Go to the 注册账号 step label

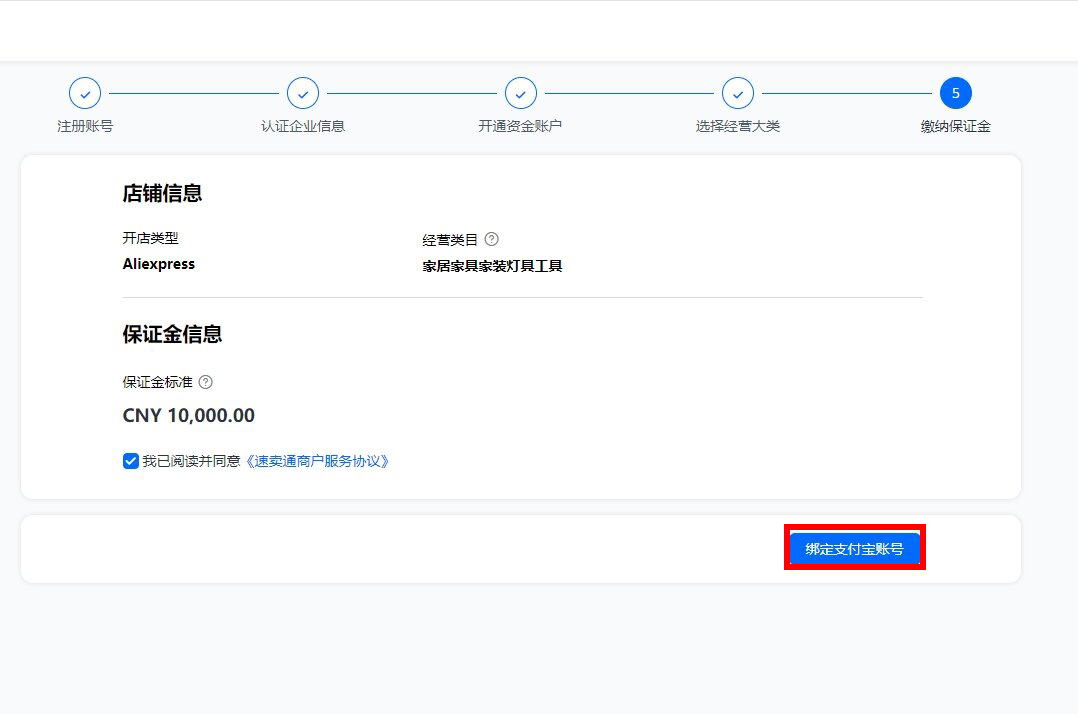pyautogui.click(x=85, y=126)
